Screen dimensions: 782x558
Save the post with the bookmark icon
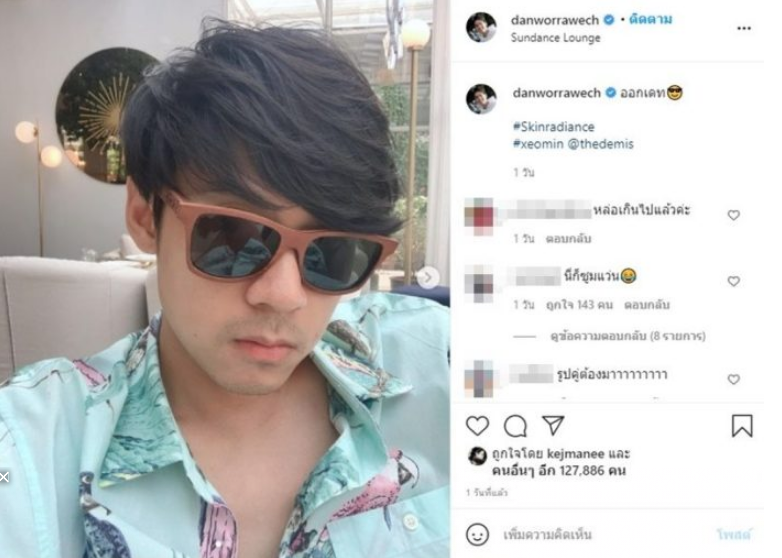(742, 426)
